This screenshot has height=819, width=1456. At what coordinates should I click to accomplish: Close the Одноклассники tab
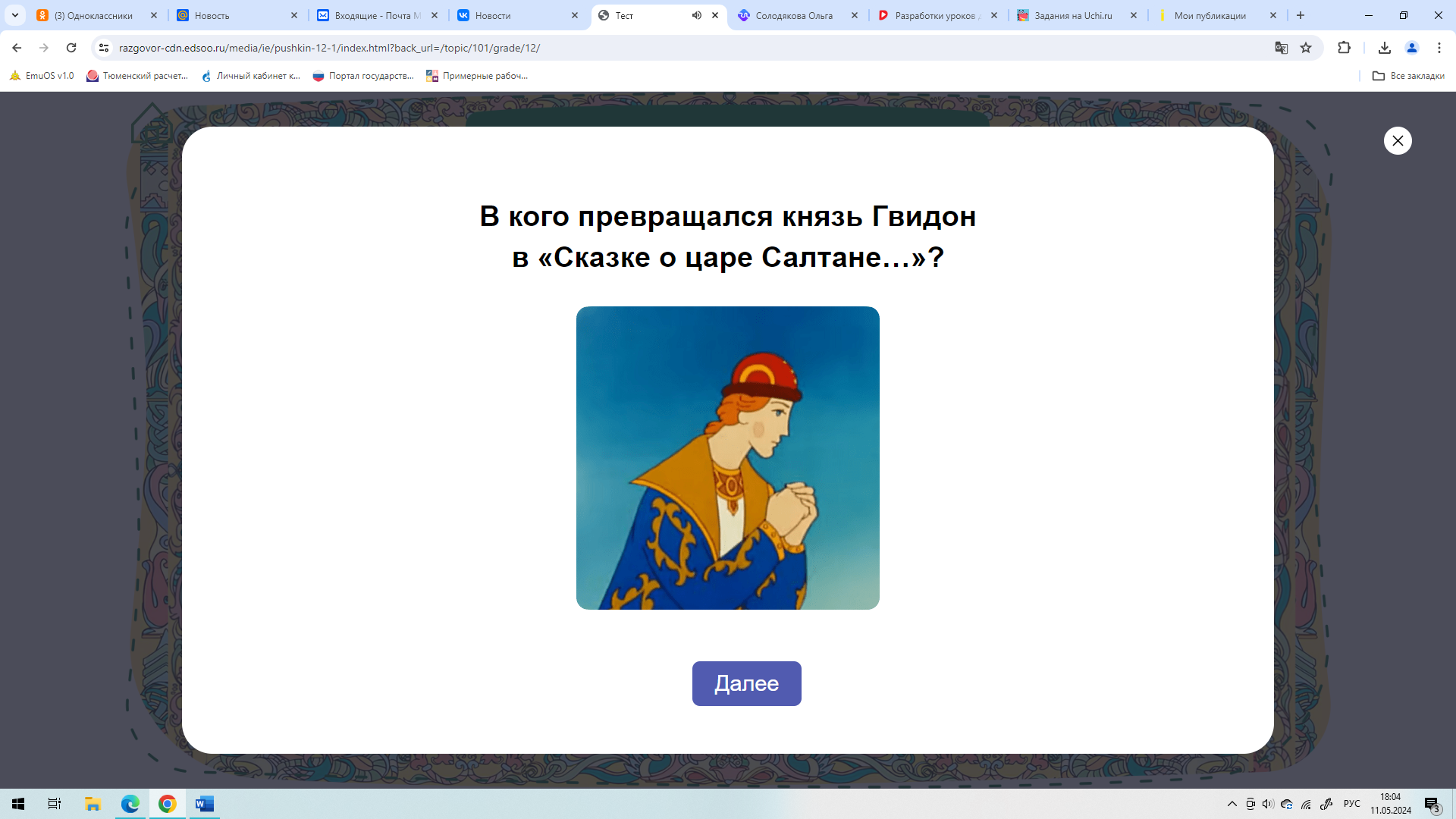coord(154,15)
